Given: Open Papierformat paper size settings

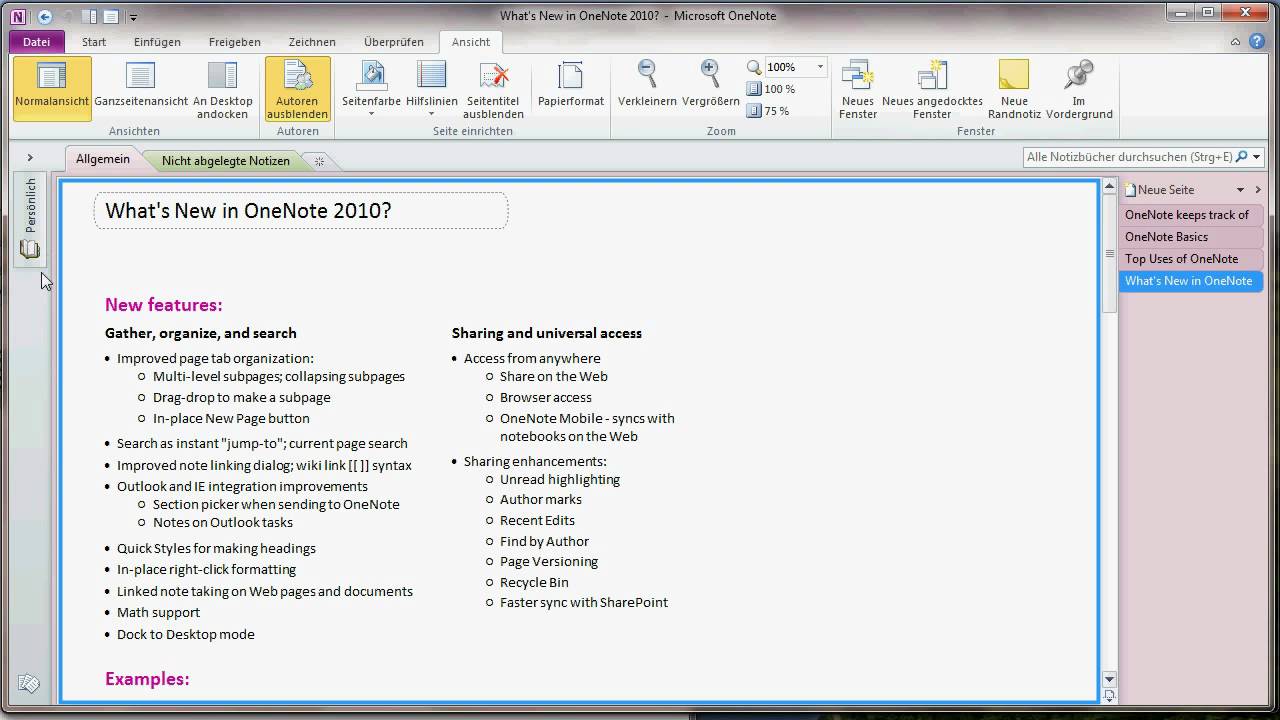Looking at the screenshot, I should click(570, 86).
